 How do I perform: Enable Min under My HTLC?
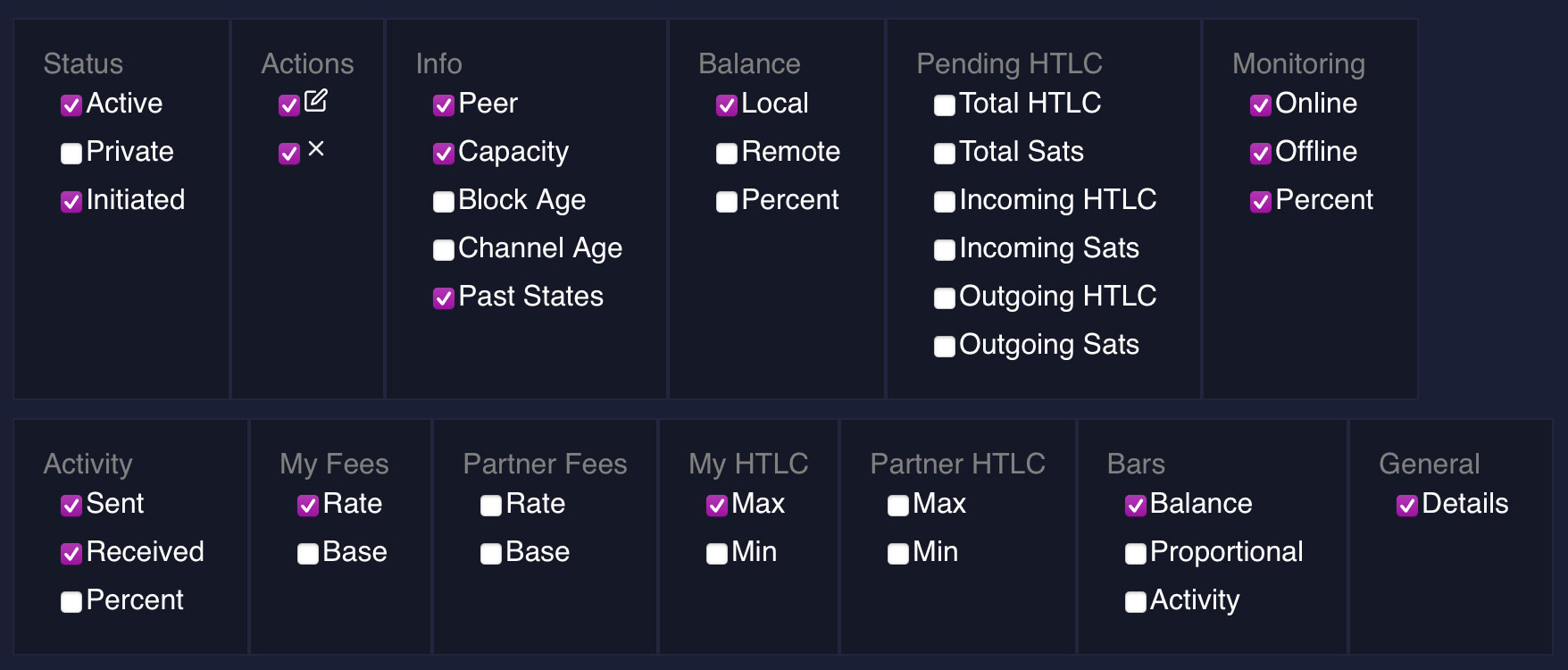click(717, 554)
